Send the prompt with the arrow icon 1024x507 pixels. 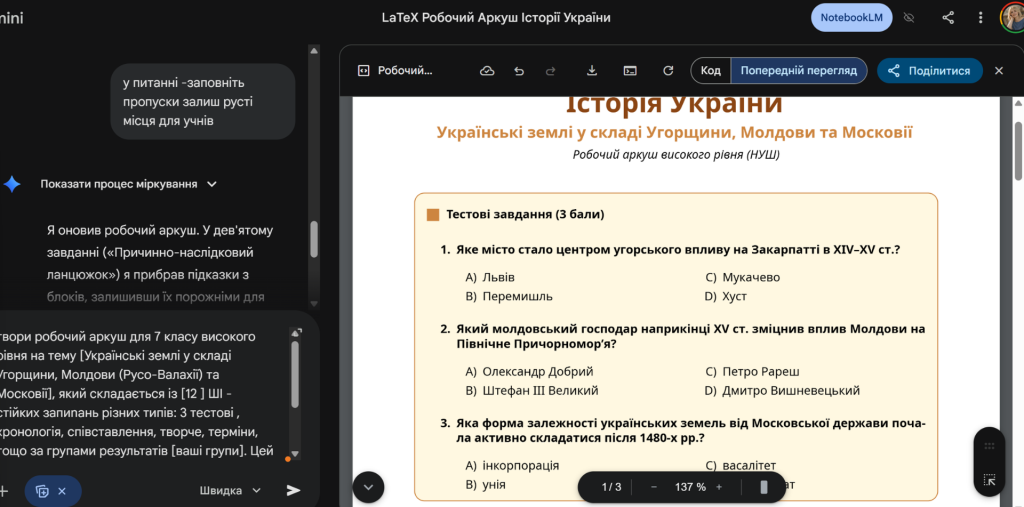pos(293,490)
